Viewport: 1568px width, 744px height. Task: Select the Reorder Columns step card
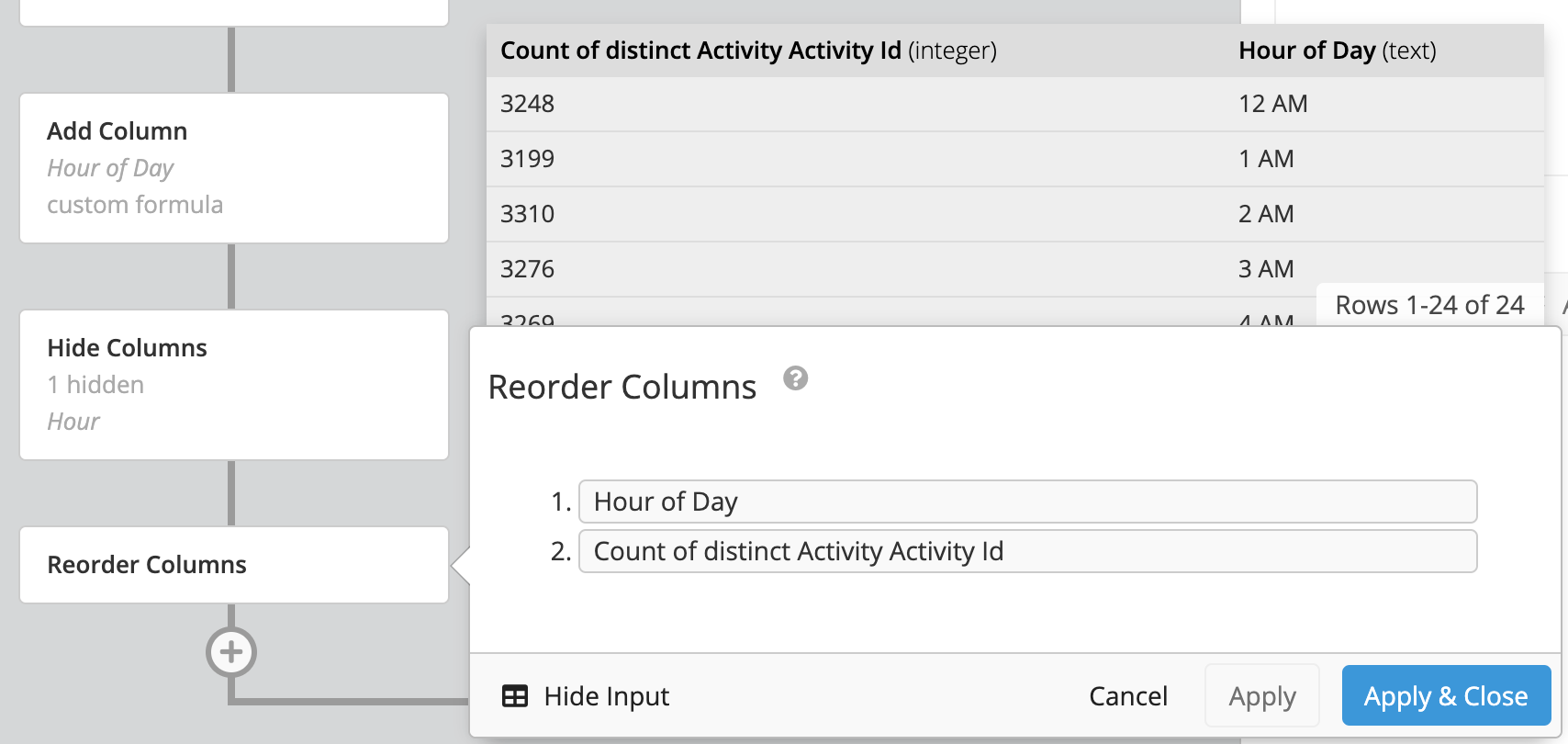(x=234, y=565)
